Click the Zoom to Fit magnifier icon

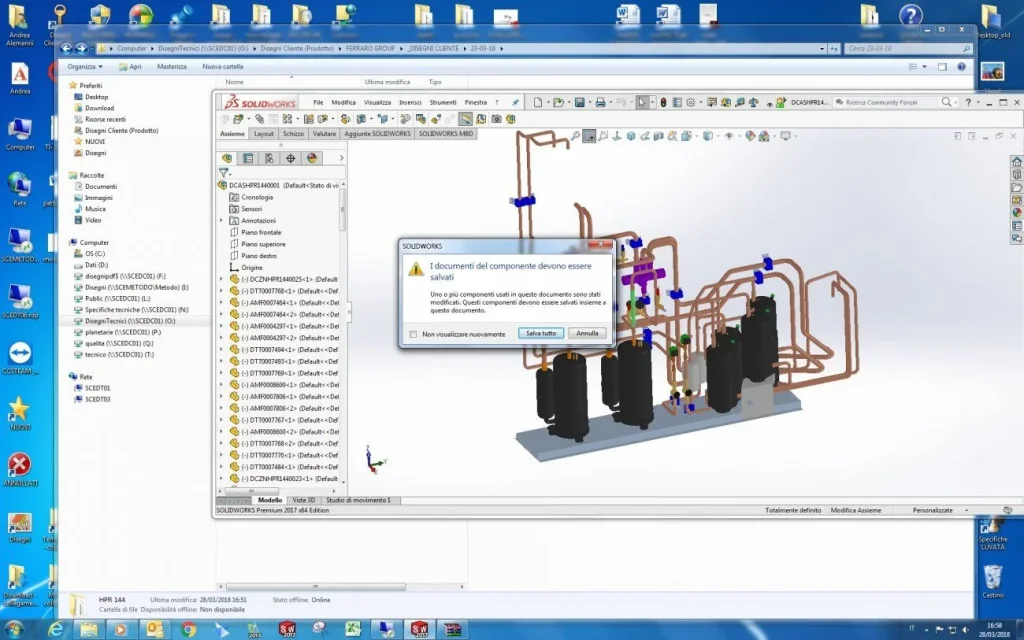(x=575, y=136)
